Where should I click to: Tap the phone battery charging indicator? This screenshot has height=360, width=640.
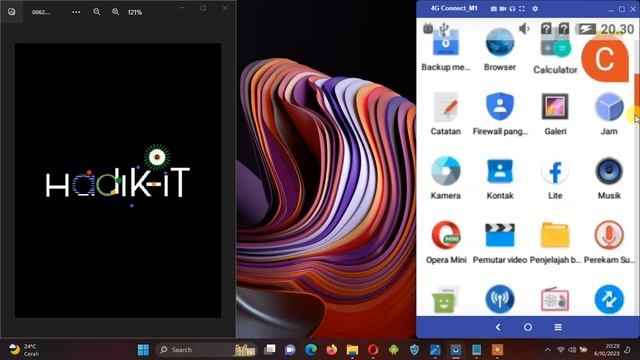click(586, 29)
